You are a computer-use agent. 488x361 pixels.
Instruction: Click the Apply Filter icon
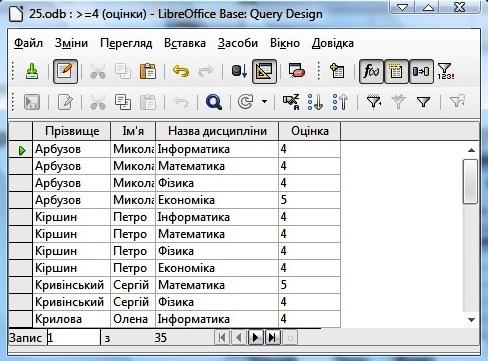[398, 102]
